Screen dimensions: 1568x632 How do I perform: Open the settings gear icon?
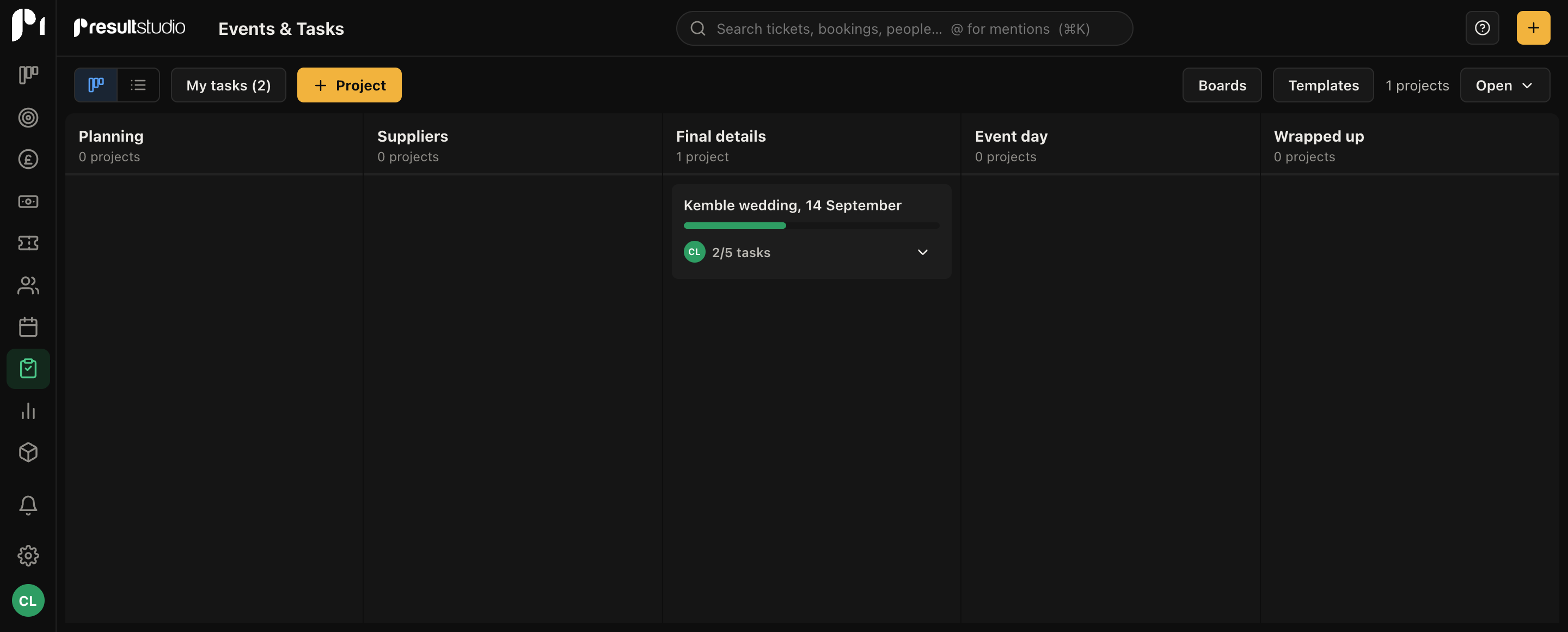(28, 555)
